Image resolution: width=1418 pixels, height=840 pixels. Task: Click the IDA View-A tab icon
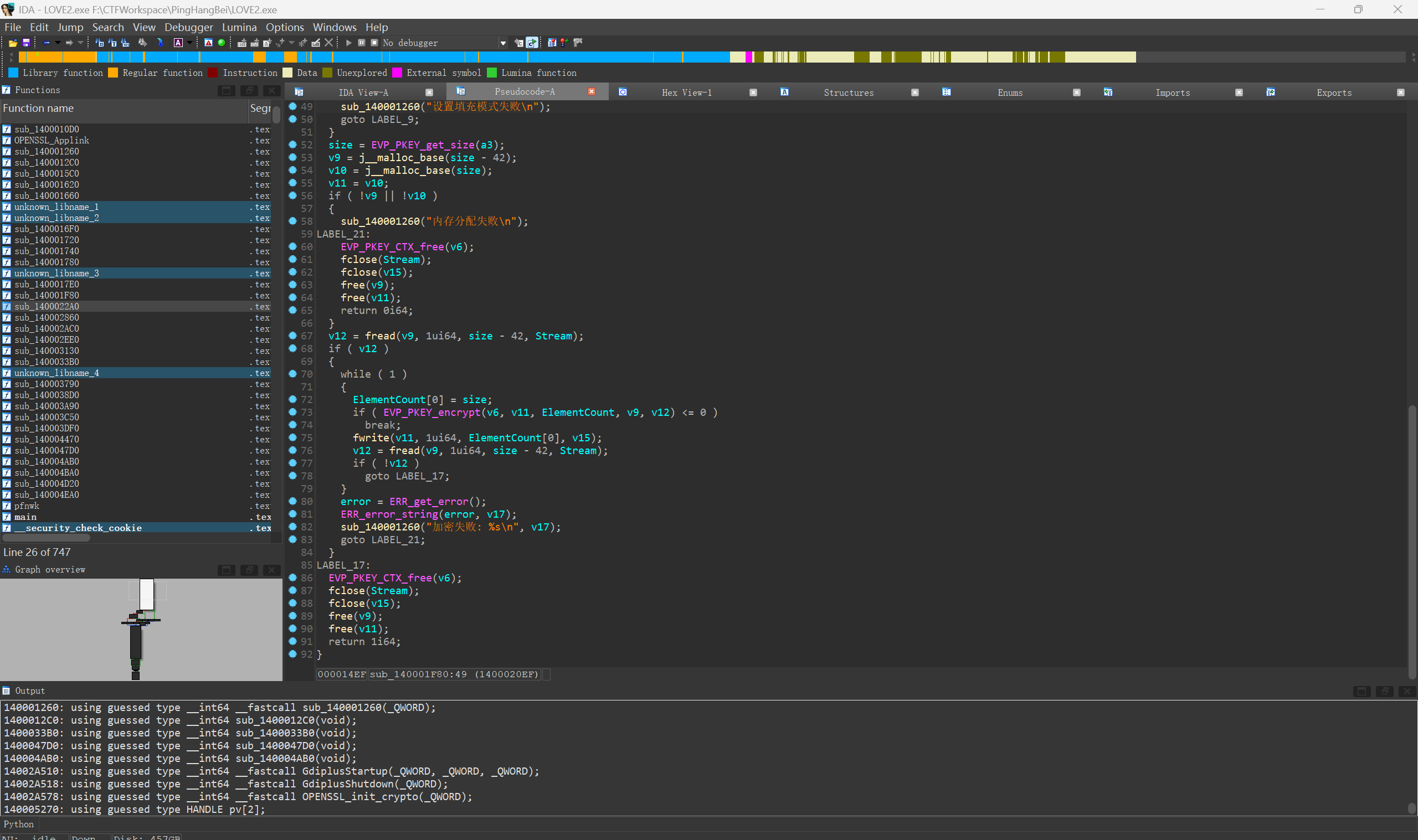[299, 92]
